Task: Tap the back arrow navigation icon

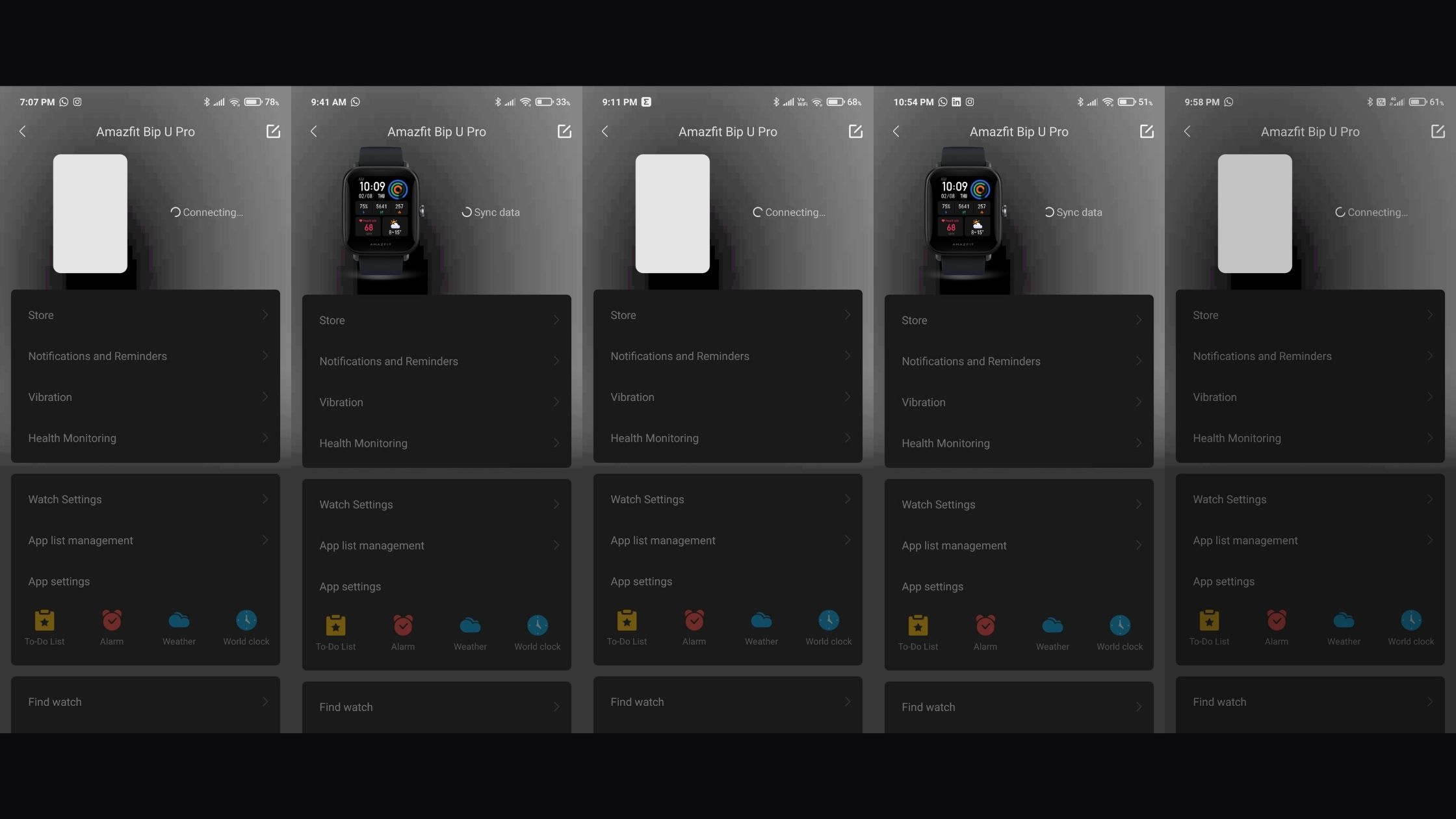Action: point(22,131)
